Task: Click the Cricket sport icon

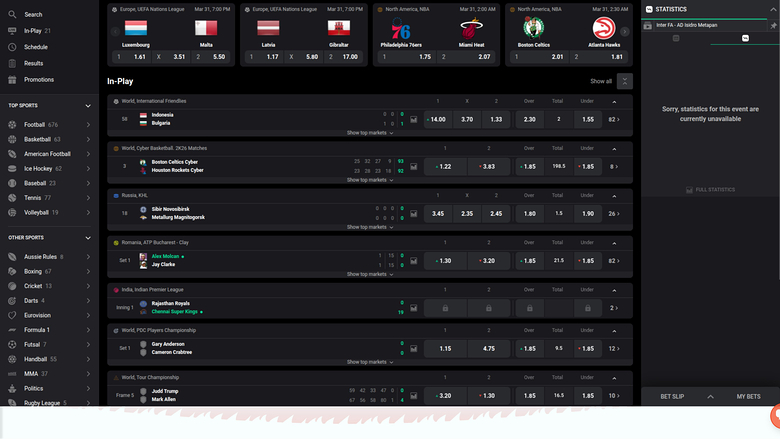Action: coord(12,286)
